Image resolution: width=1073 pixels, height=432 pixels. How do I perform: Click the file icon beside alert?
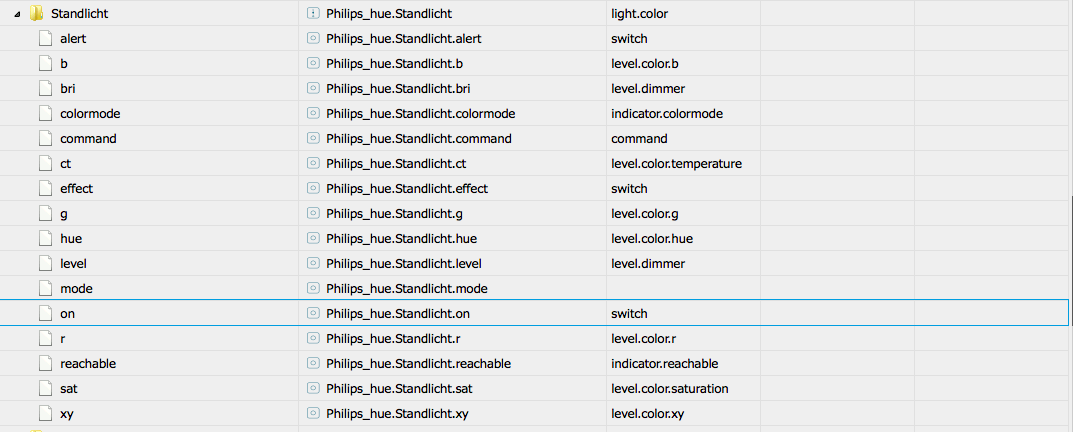click(x=45, y=38)
